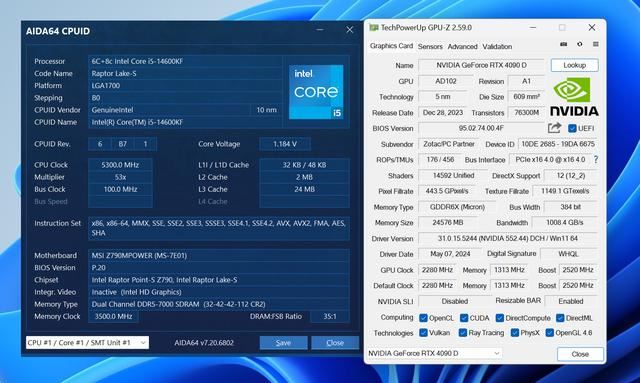
Task: Click the Code Name value Raptor Lake-S
Action: 185,73
